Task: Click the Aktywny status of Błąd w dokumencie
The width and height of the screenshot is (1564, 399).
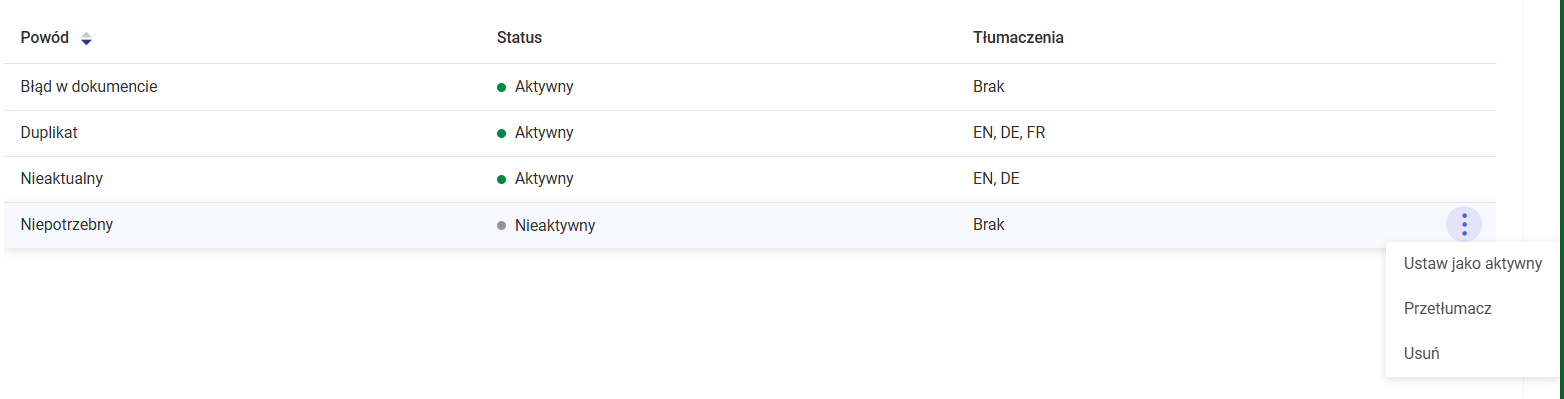Action: [x=544, y=87]
